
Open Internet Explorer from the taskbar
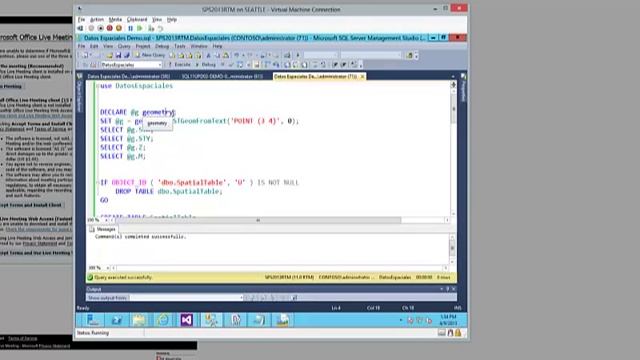click(x=163, y=320)
